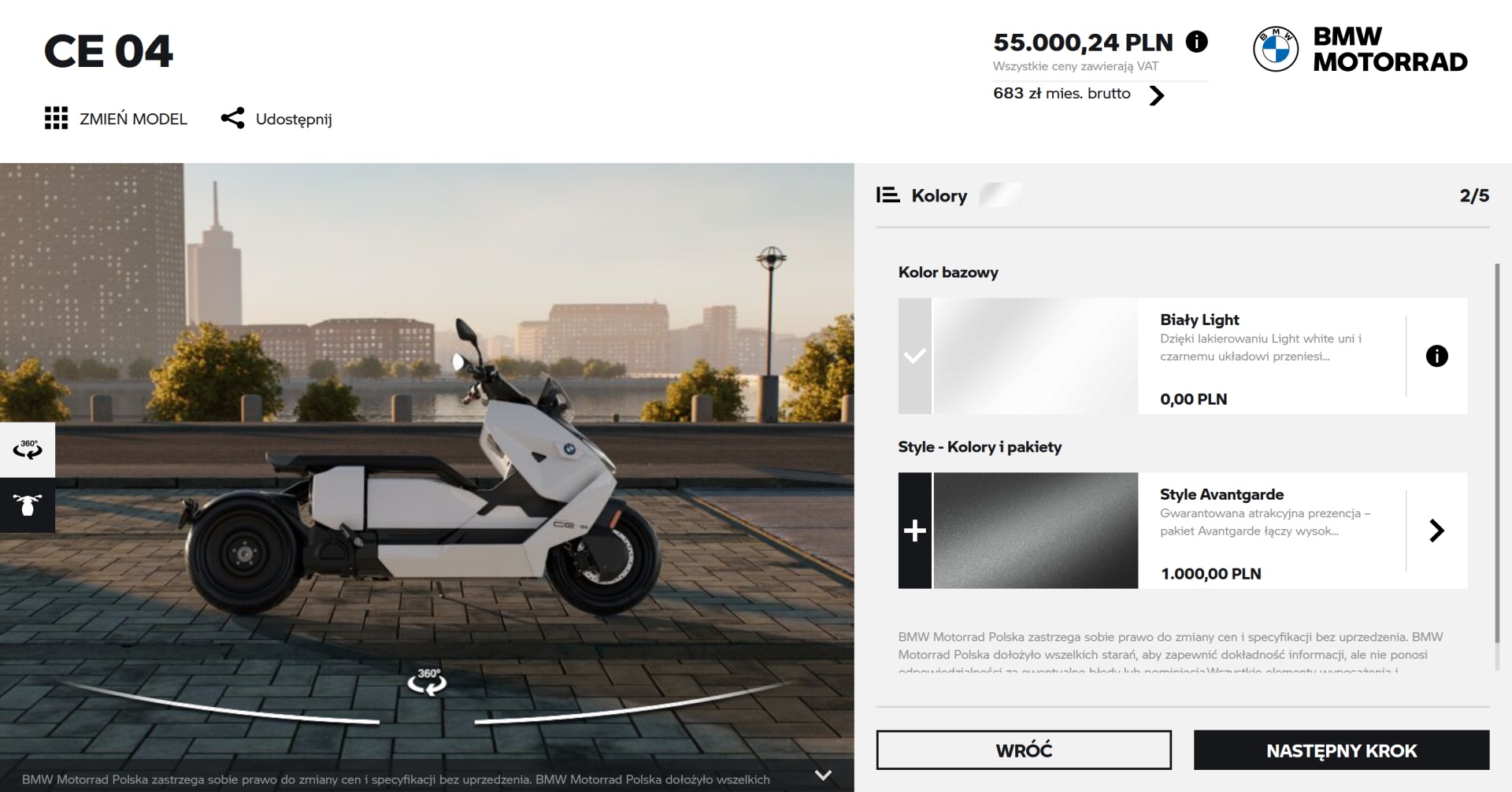1512x792 pixels.
Task: Click the Style - Kolory i pakiety heading
Action: point(980,447)
